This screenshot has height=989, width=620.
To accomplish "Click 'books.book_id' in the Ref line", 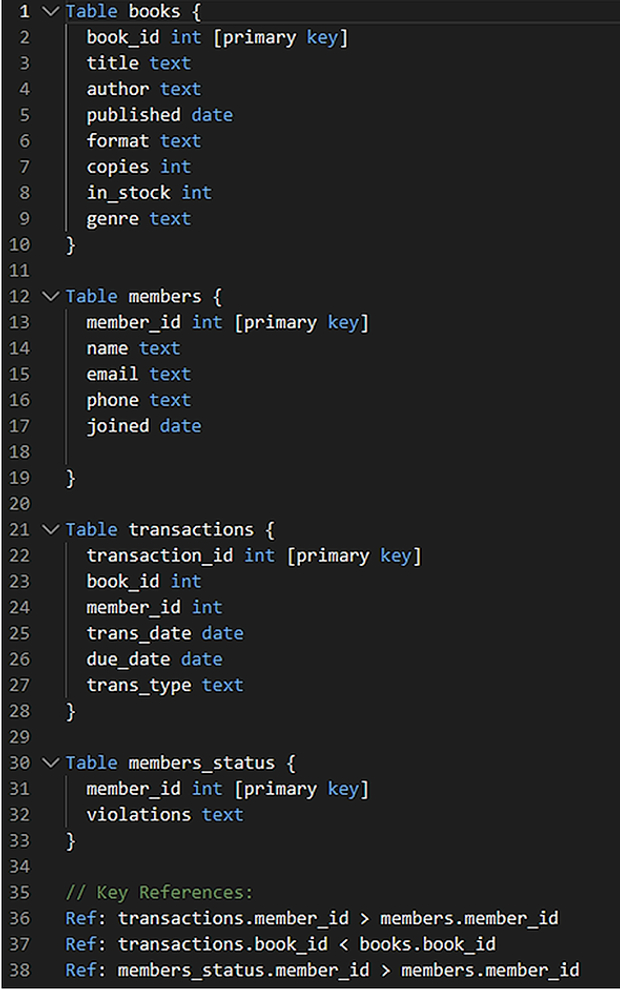I will pyautogui.click(x=427, y=944).
